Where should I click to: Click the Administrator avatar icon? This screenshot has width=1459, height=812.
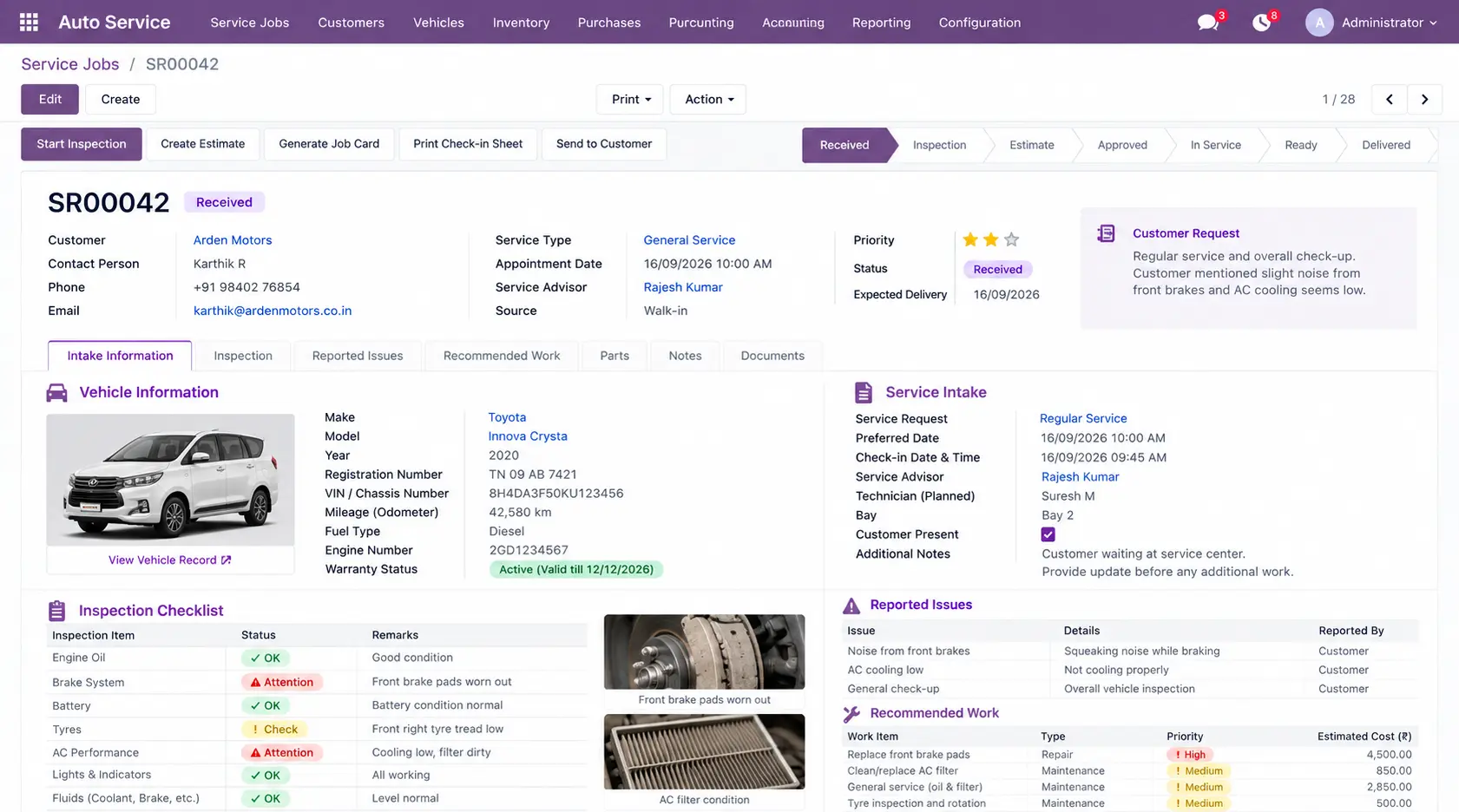coord(1319,23)
